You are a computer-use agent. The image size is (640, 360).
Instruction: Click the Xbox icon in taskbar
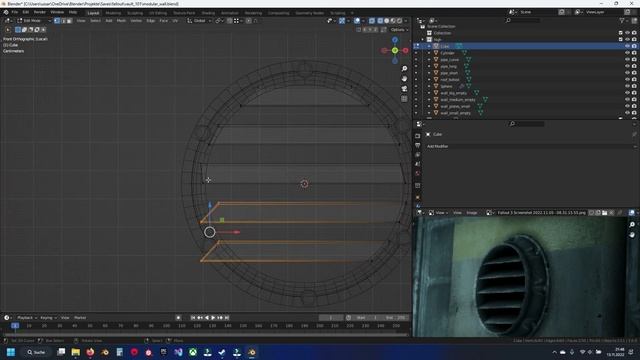pyautogui.click(x=193, y=352)
